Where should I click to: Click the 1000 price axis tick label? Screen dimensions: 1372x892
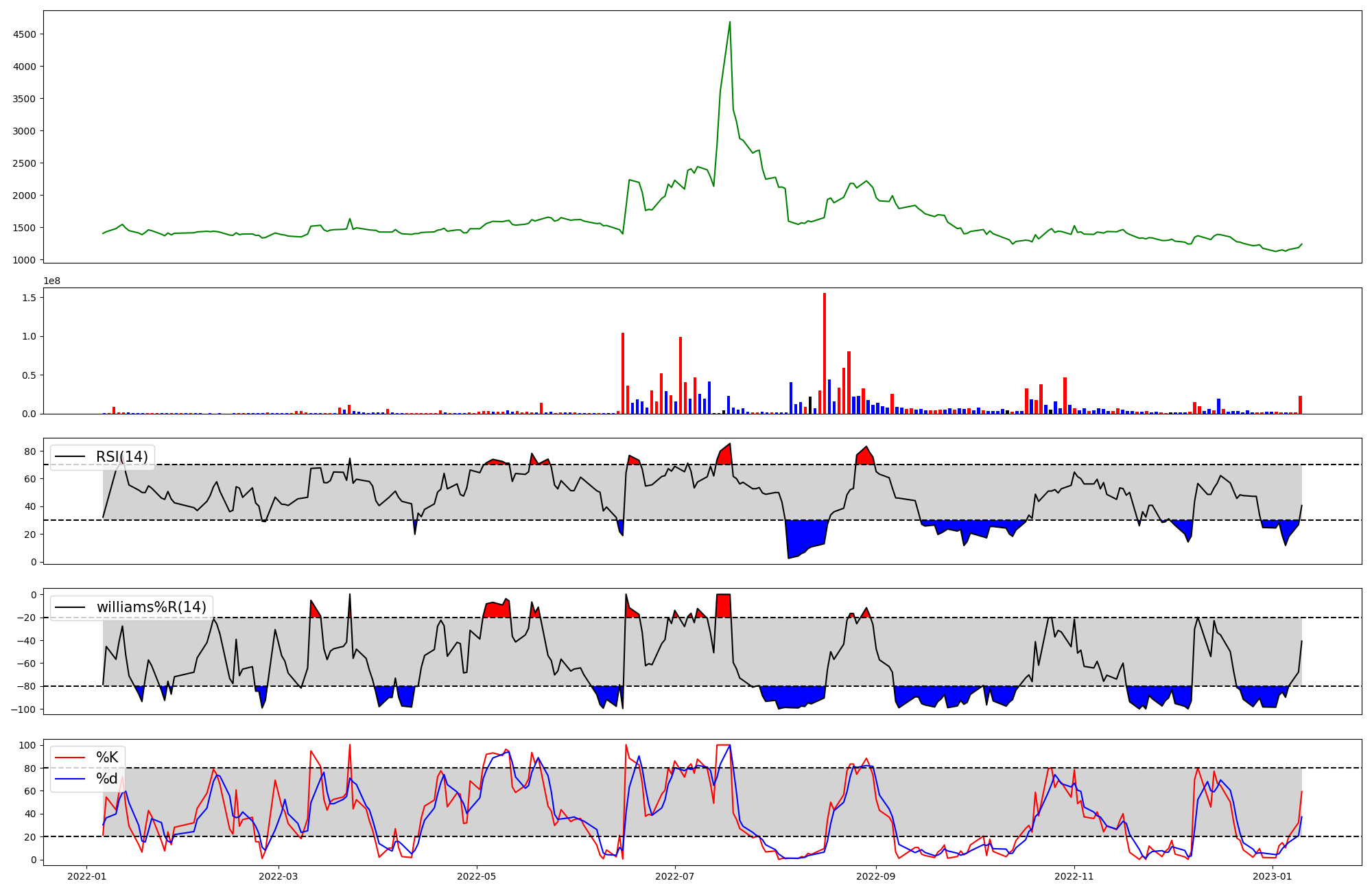click(25, 260)
